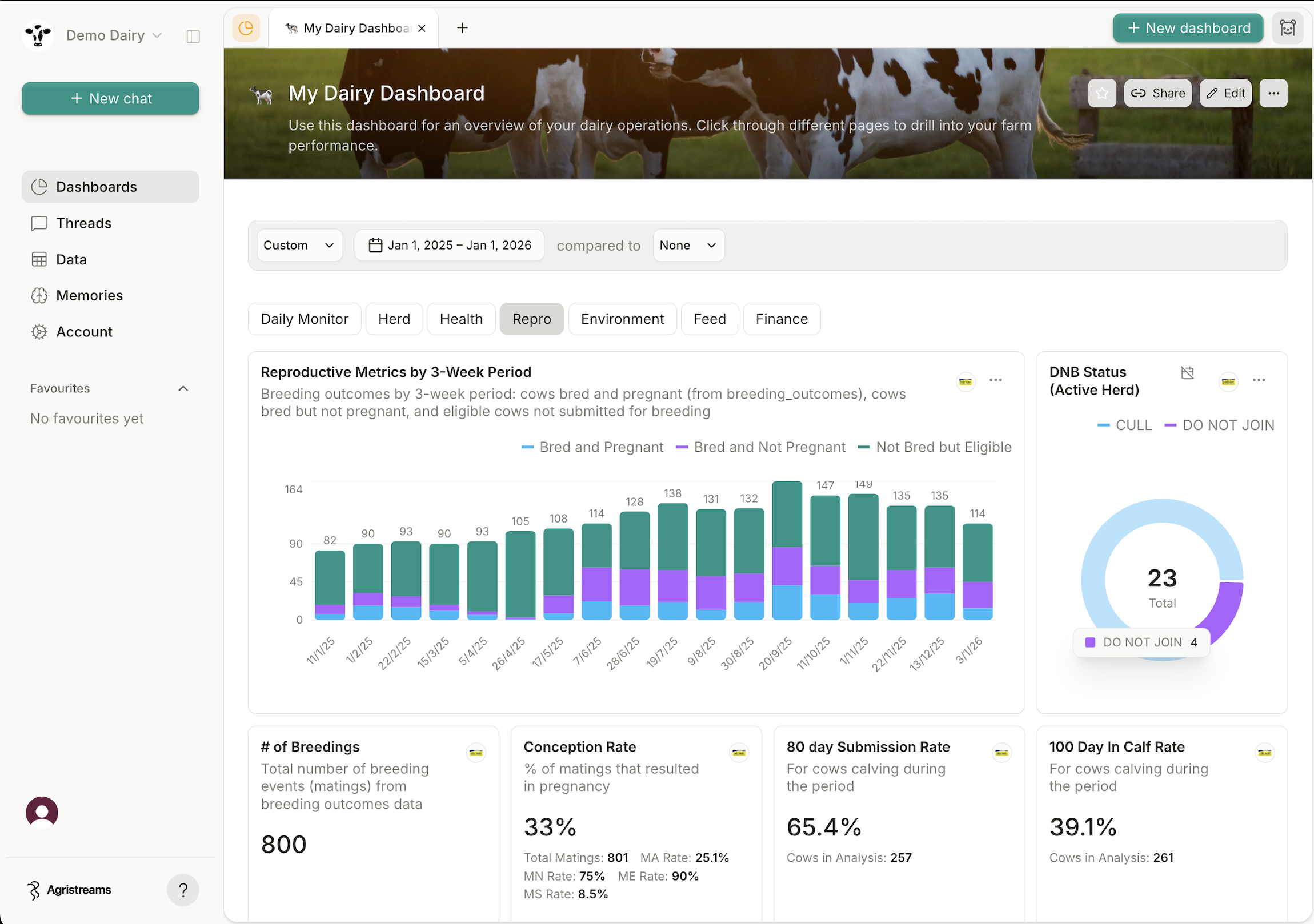Toggle Not Bred but Eligible legend series

point(935,447)
